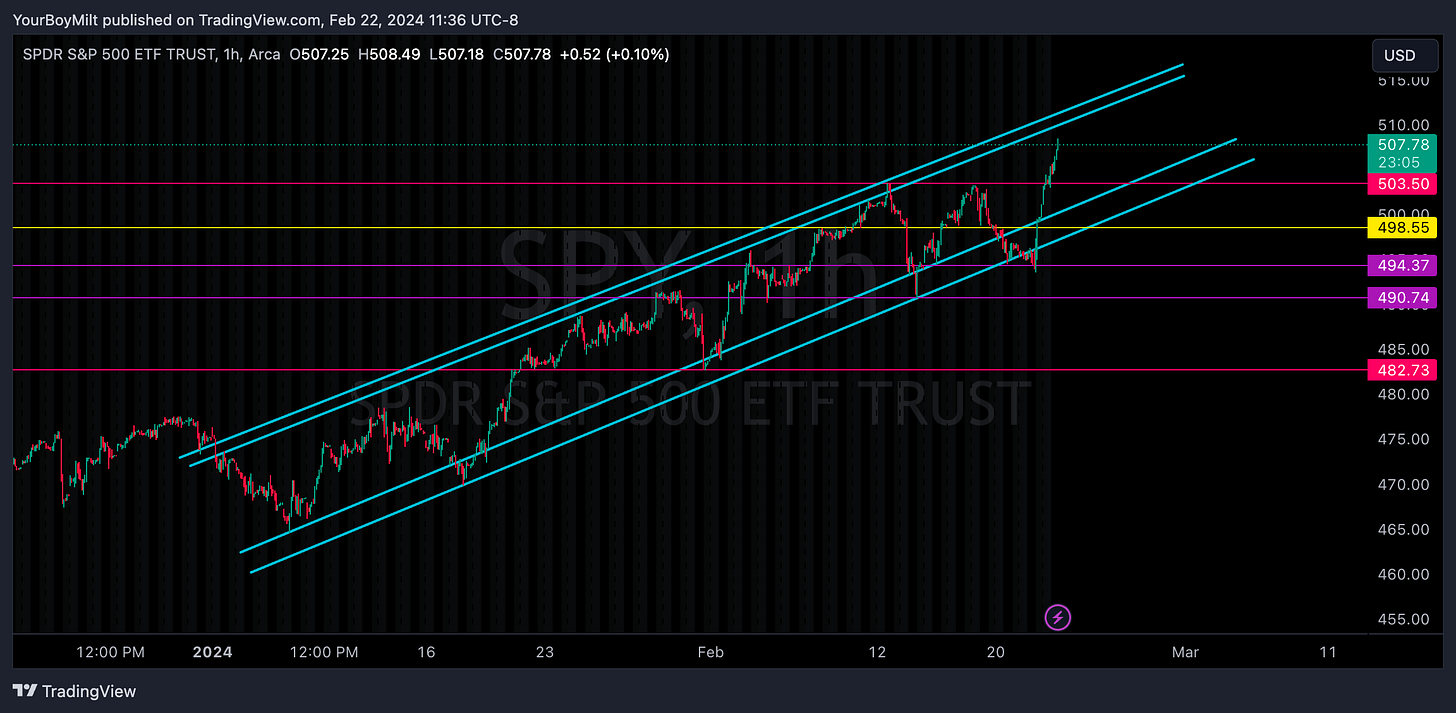Screen dimensions: 1456x713
Task: Click the 11 date label on the time axis
Action: (1328, 652)
